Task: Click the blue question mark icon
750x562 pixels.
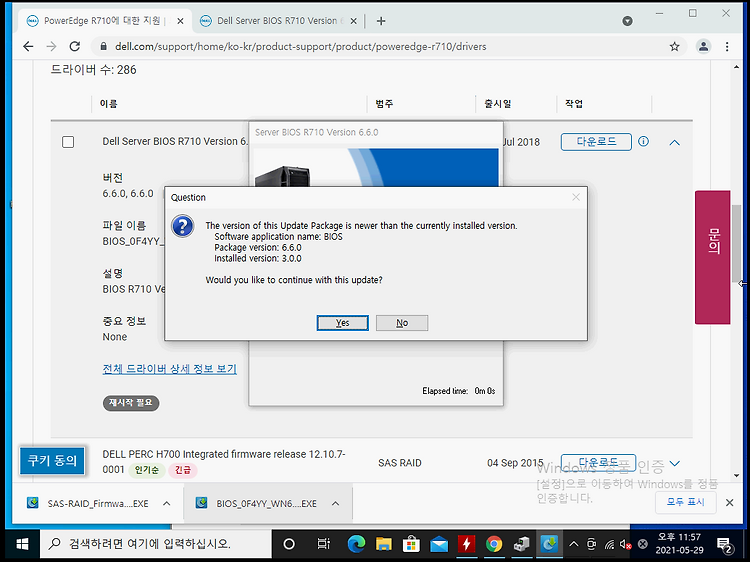Action: tap(183, 226)
